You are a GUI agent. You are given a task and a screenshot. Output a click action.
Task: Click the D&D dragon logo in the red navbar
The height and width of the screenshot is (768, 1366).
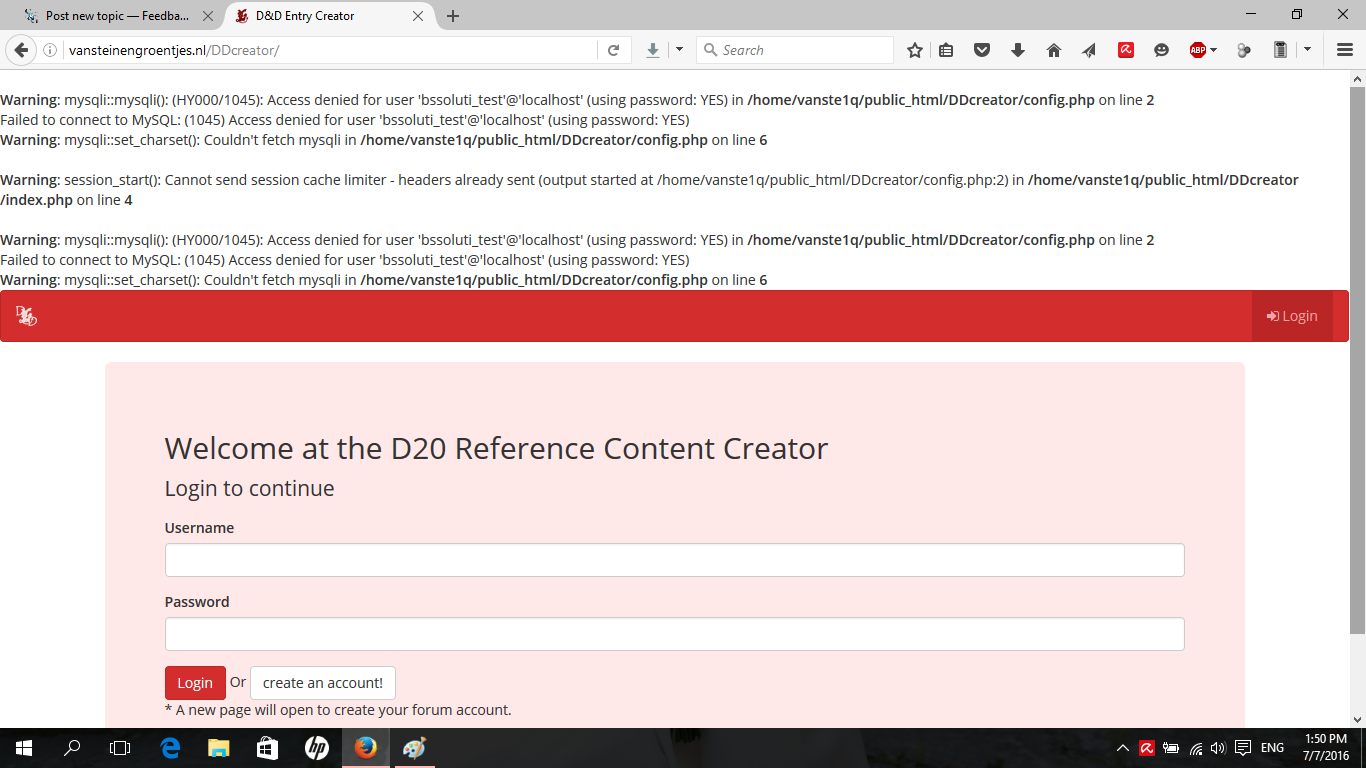[x=26, y=316]
